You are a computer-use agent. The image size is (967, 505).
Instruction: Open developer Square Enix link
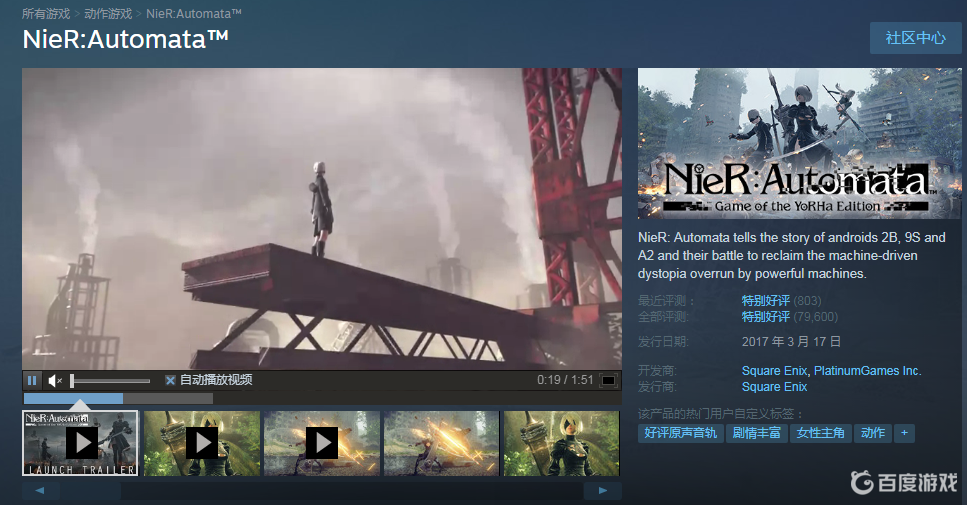pos(774,371)
